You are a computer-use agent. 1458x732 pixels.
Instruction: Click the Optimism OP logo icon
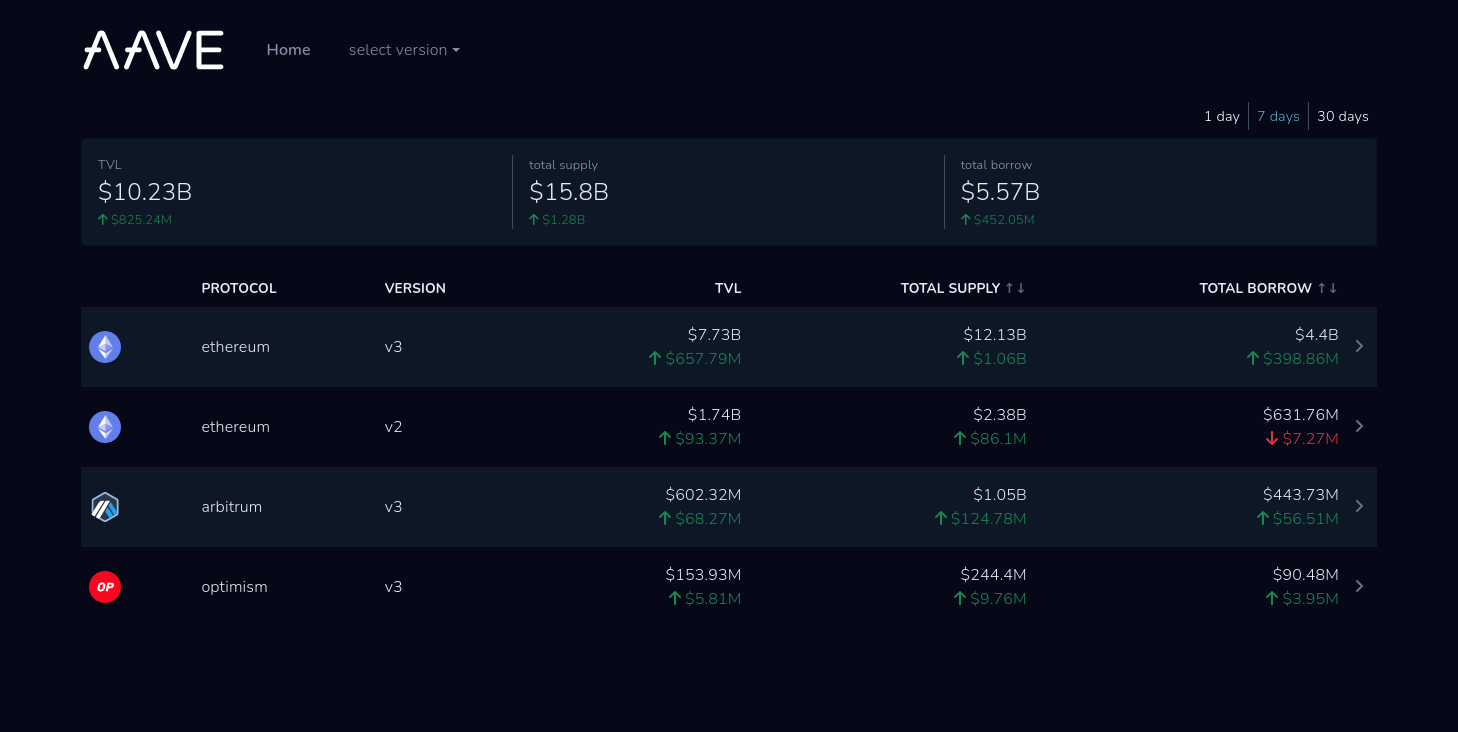pos(105,587)
